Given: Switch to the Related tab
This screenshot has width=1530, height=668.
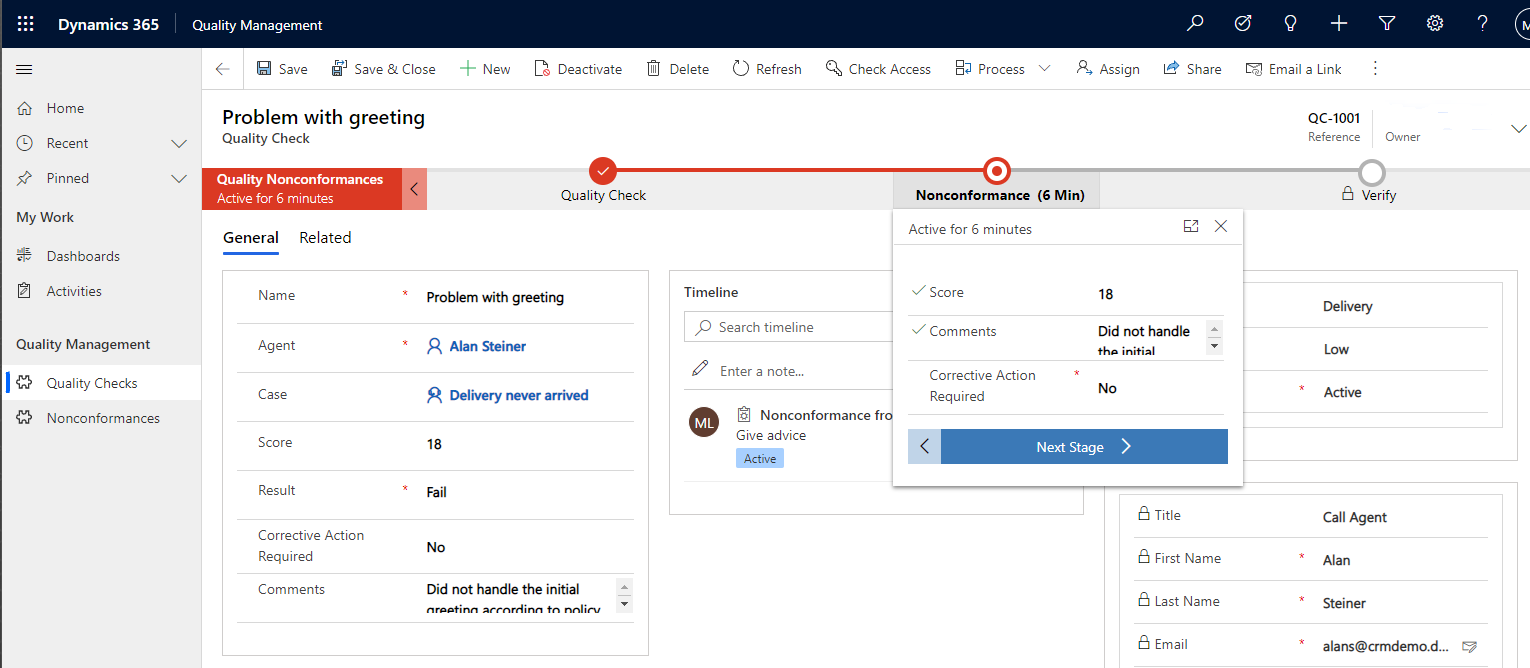Looking at the screenshot, I should coord(325,238).
